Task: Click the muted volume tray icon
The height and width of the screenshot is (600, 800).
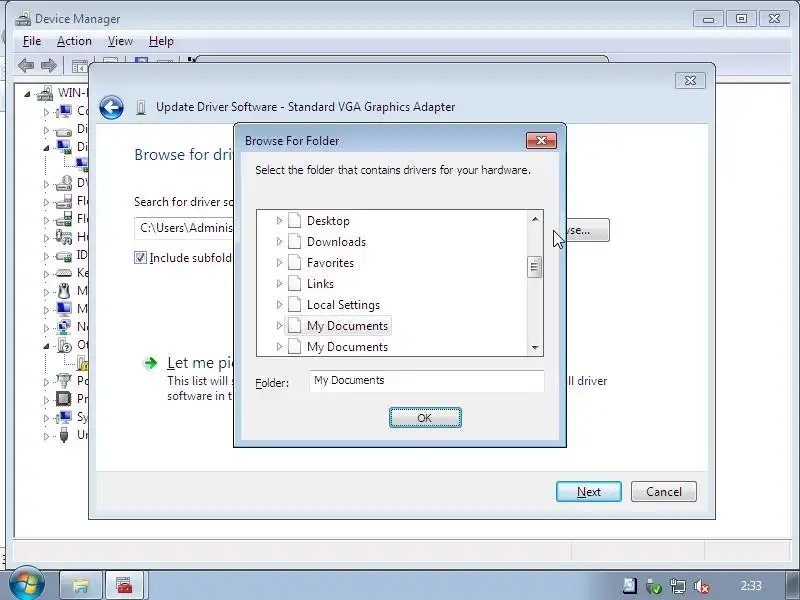Action: pyautogui.click(x=702, y=587)
